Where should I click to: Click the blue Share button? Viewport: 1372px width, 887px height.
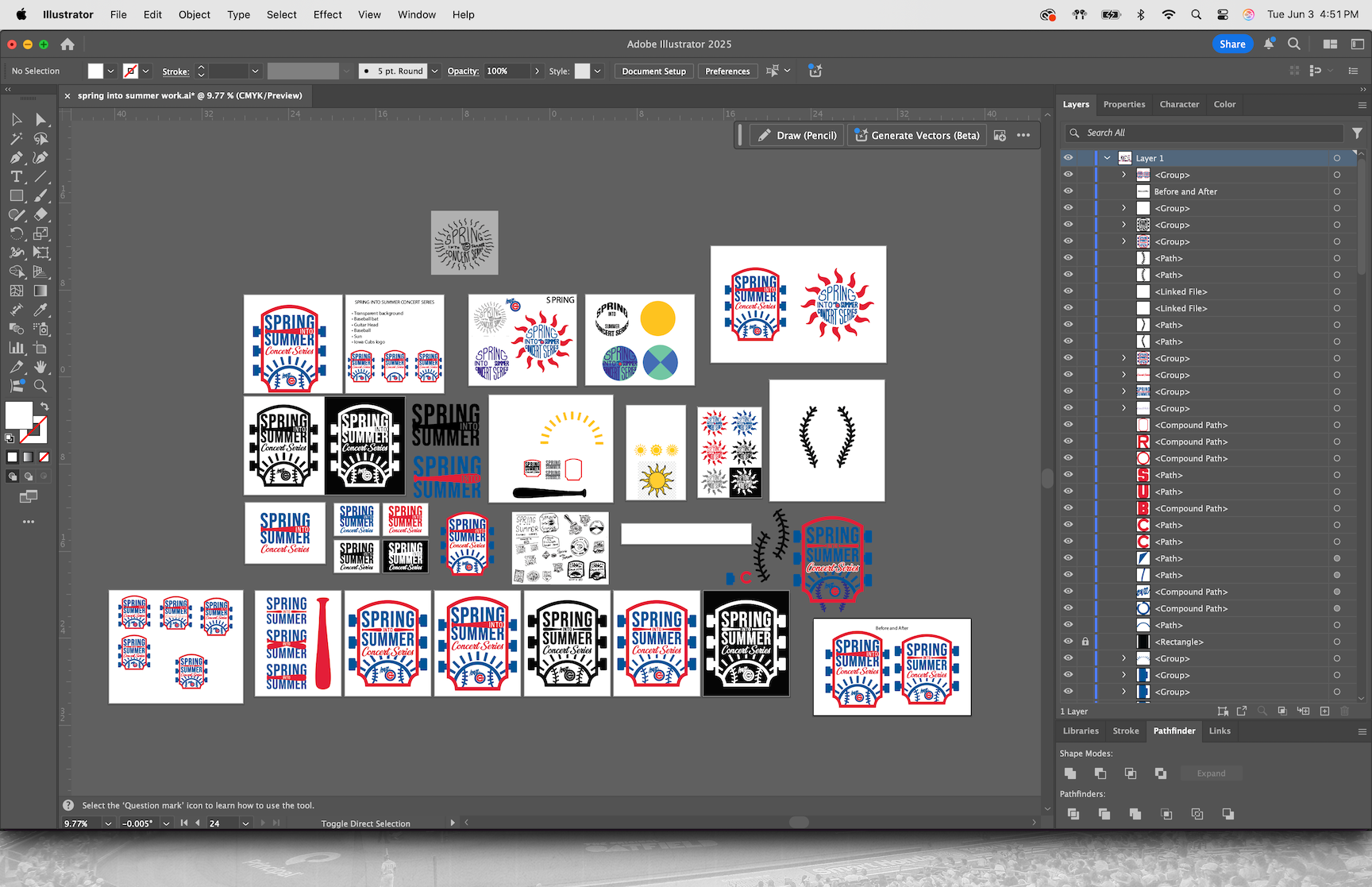coord(1232,44)
